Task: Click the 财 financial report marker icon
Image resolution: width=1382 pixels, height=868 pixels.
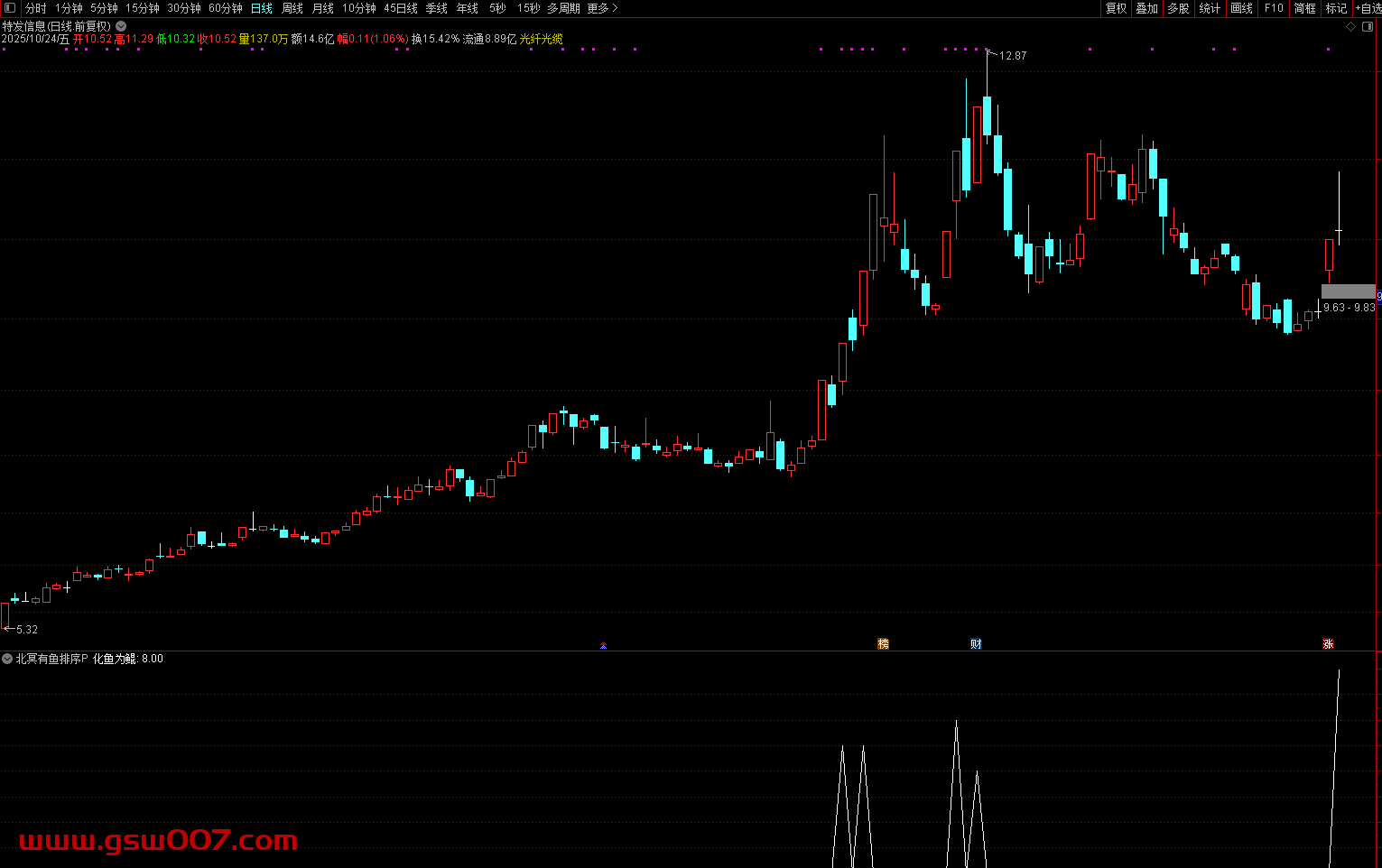Action: 976,643
